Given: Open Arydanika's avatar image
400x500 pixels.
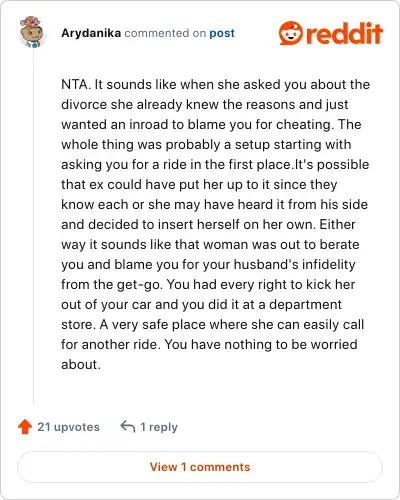Looking at the screenshot, I should coord(32,32).
